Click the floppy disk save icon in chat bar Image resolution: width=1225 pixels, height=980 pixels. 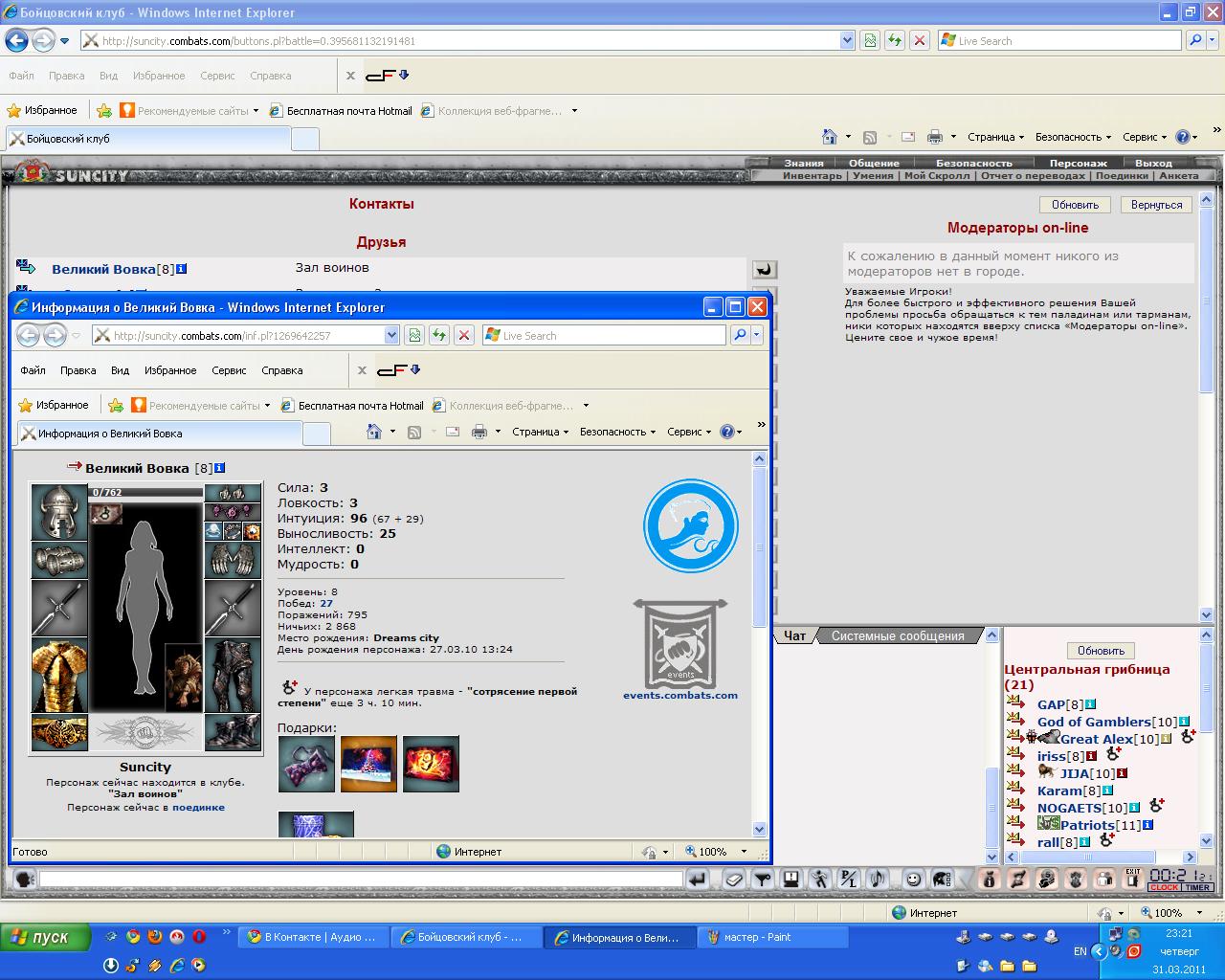coord(791,879)
